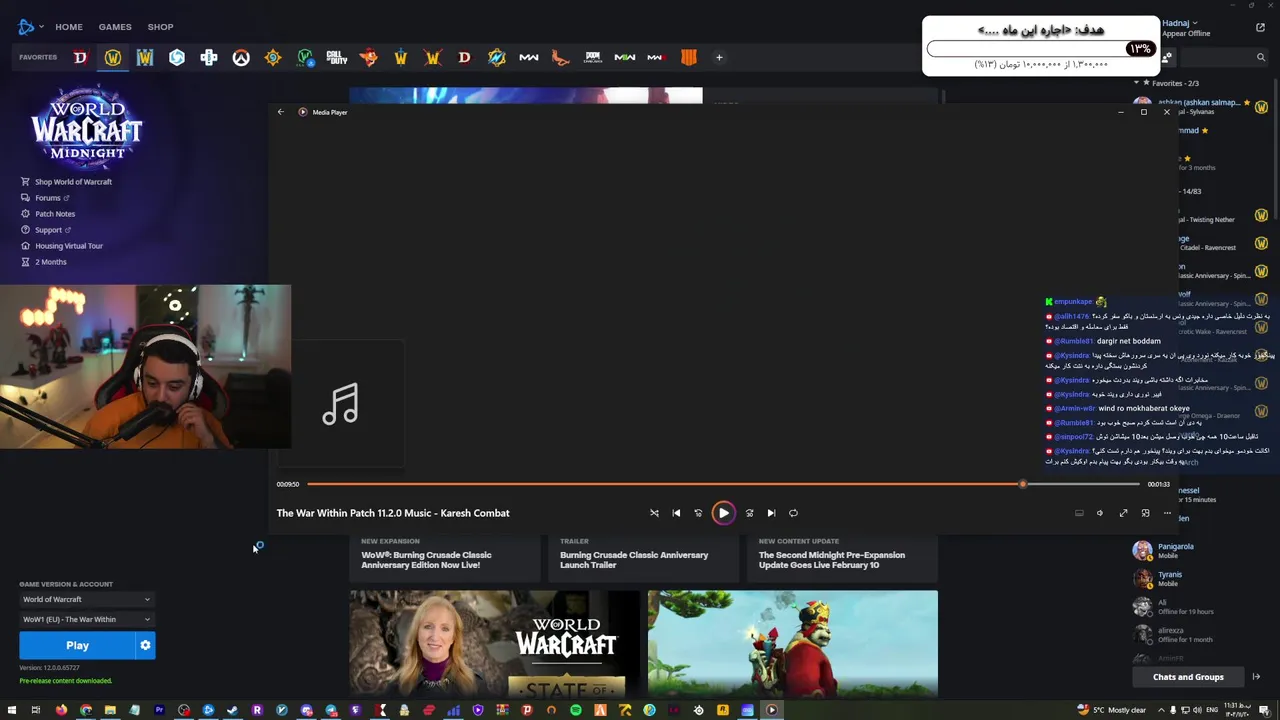Skip forward 30 seconds

pos(749,513)
